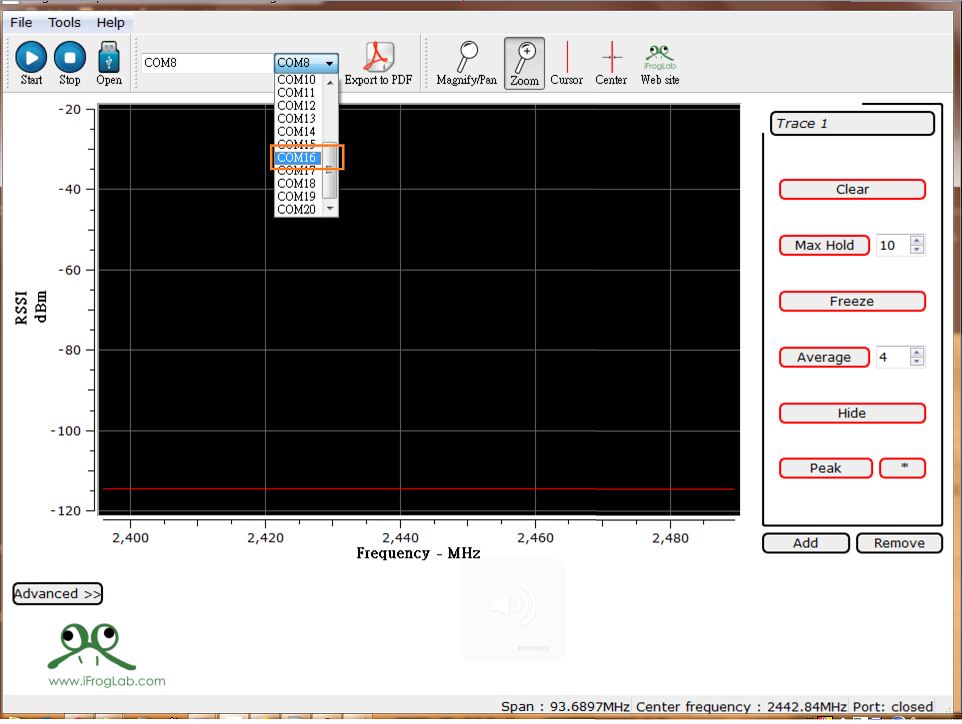The image size is (962, 724).
Task: Open the File menu
Action: pos(21,22)
